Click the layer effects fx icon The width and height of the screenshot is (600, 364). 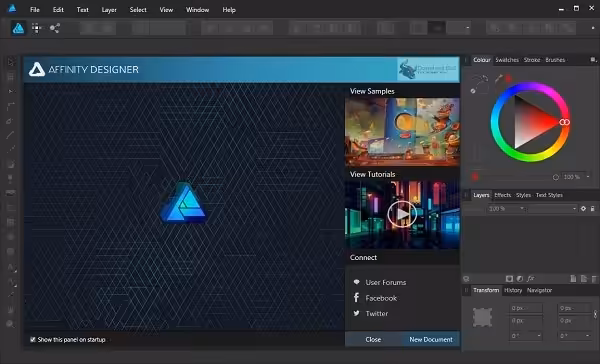[x=530, y=279]
